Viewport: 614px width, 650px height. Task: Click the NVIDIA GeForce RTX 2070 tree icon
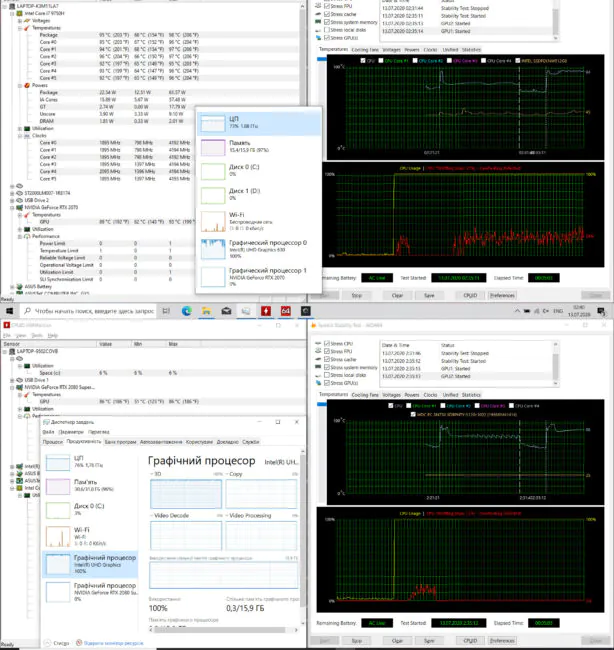pyautogui.click(x=19, y=207)
